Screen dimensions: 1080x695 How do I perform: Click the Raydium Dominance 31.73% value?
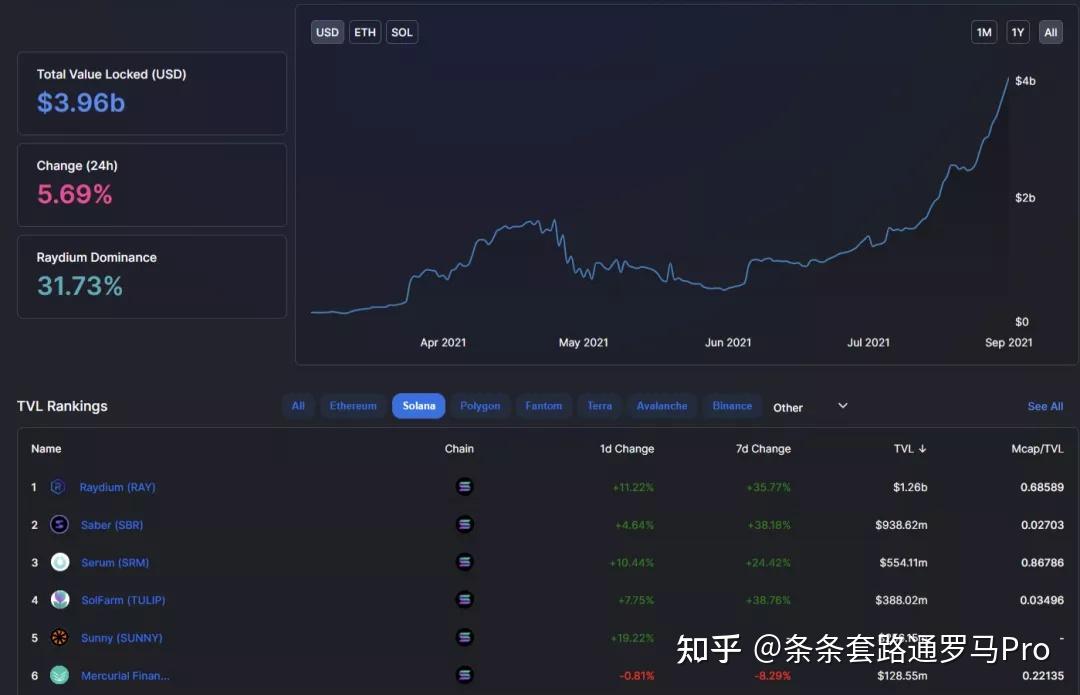coord(80,286)
